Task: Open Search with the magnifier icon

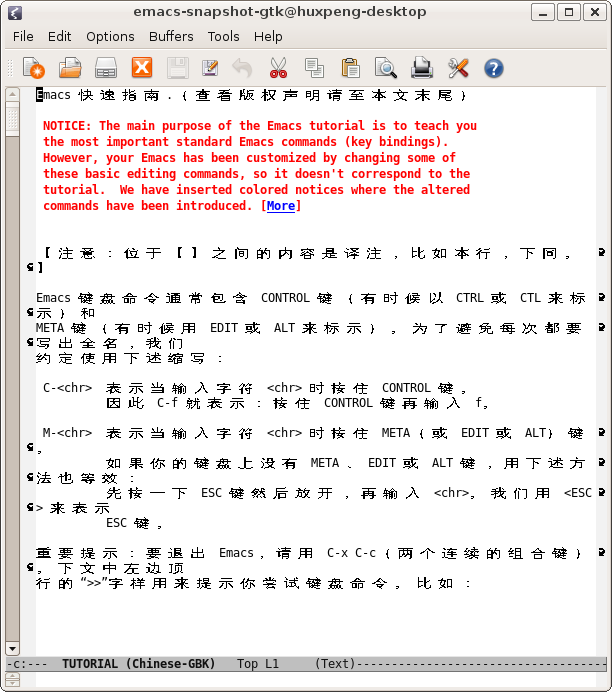Action: tap(386, 68)
